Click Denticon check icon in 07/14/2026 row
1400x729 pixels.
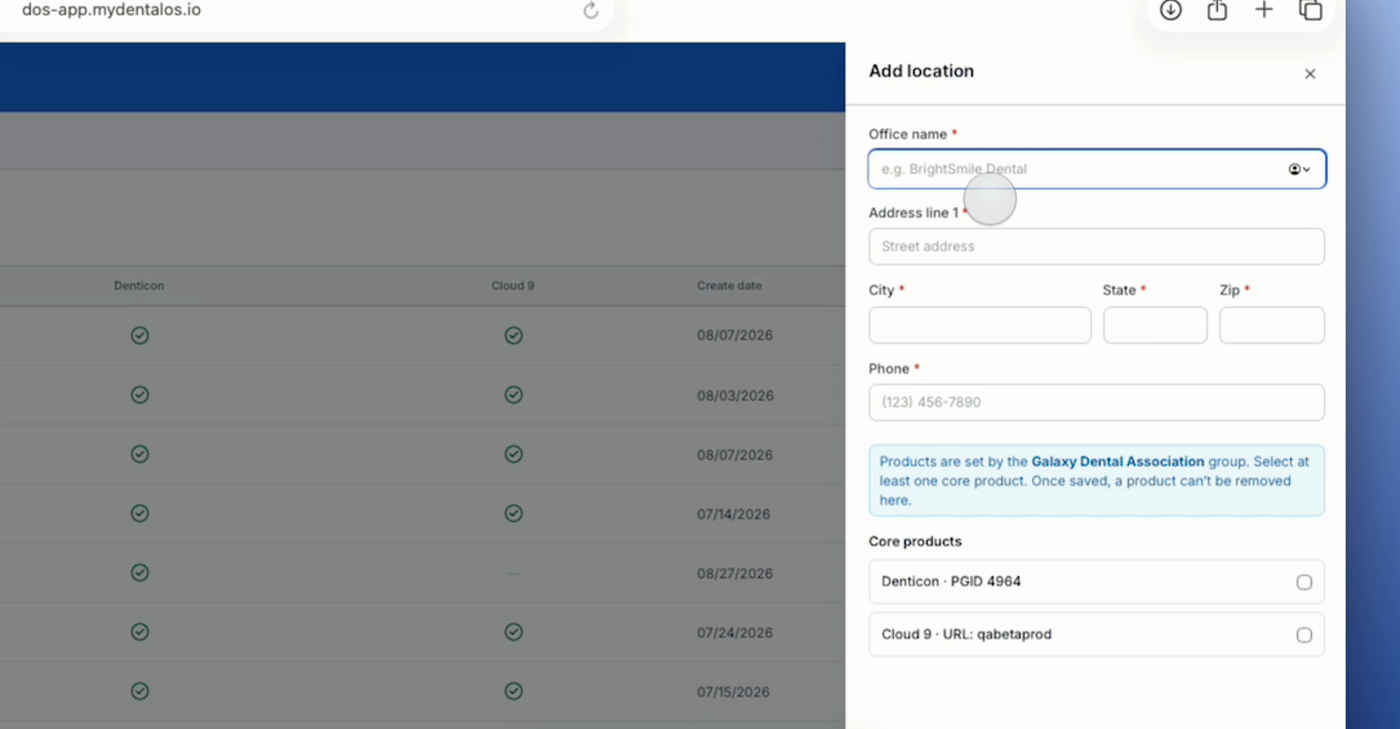pos(140,514)
